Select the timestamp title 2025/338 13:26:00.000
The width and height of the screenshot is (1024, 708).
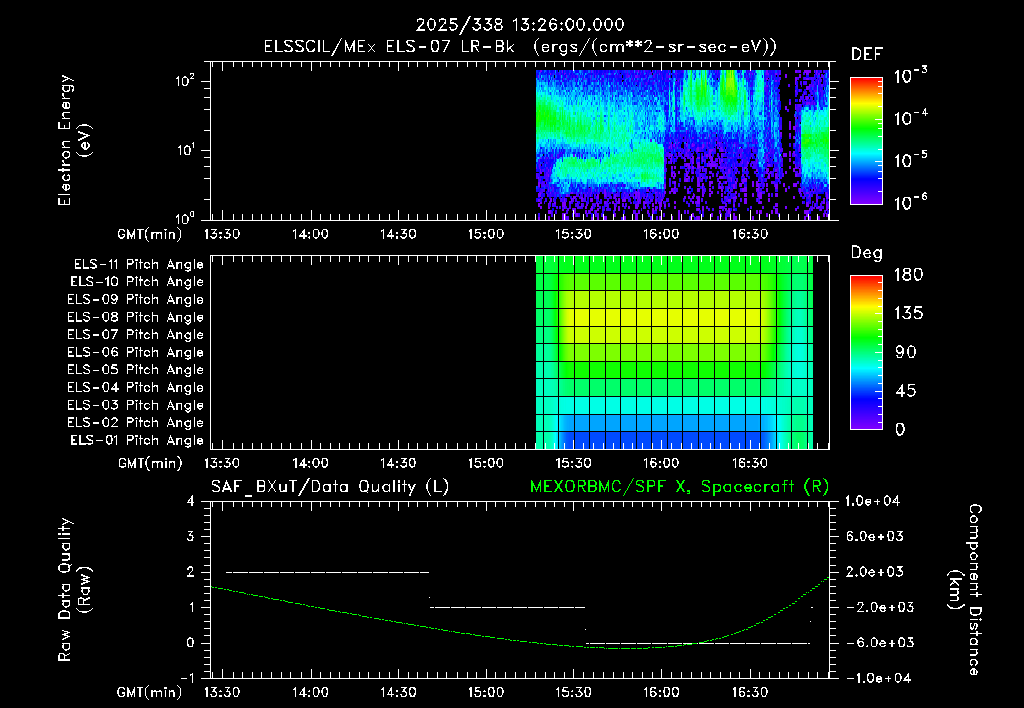click(x=520, y=25)
